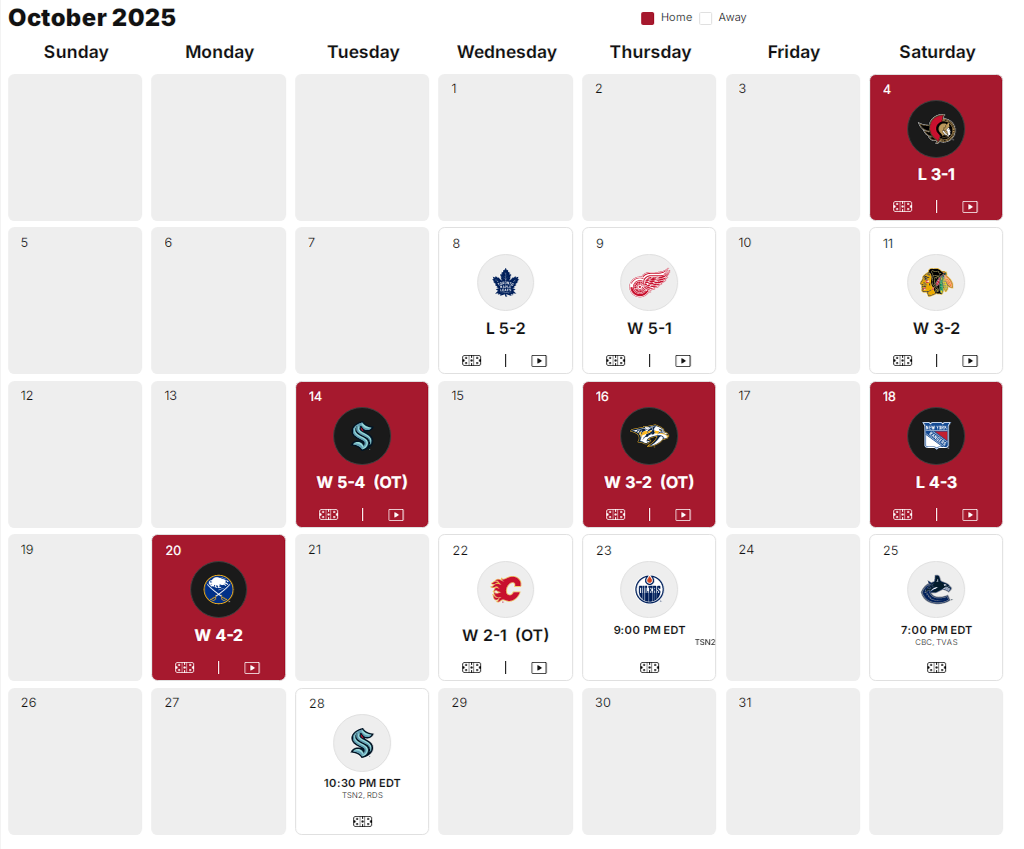Click the Kraken logo on October 28
Screen dimensions: 1024x849
tap(362, 742)
